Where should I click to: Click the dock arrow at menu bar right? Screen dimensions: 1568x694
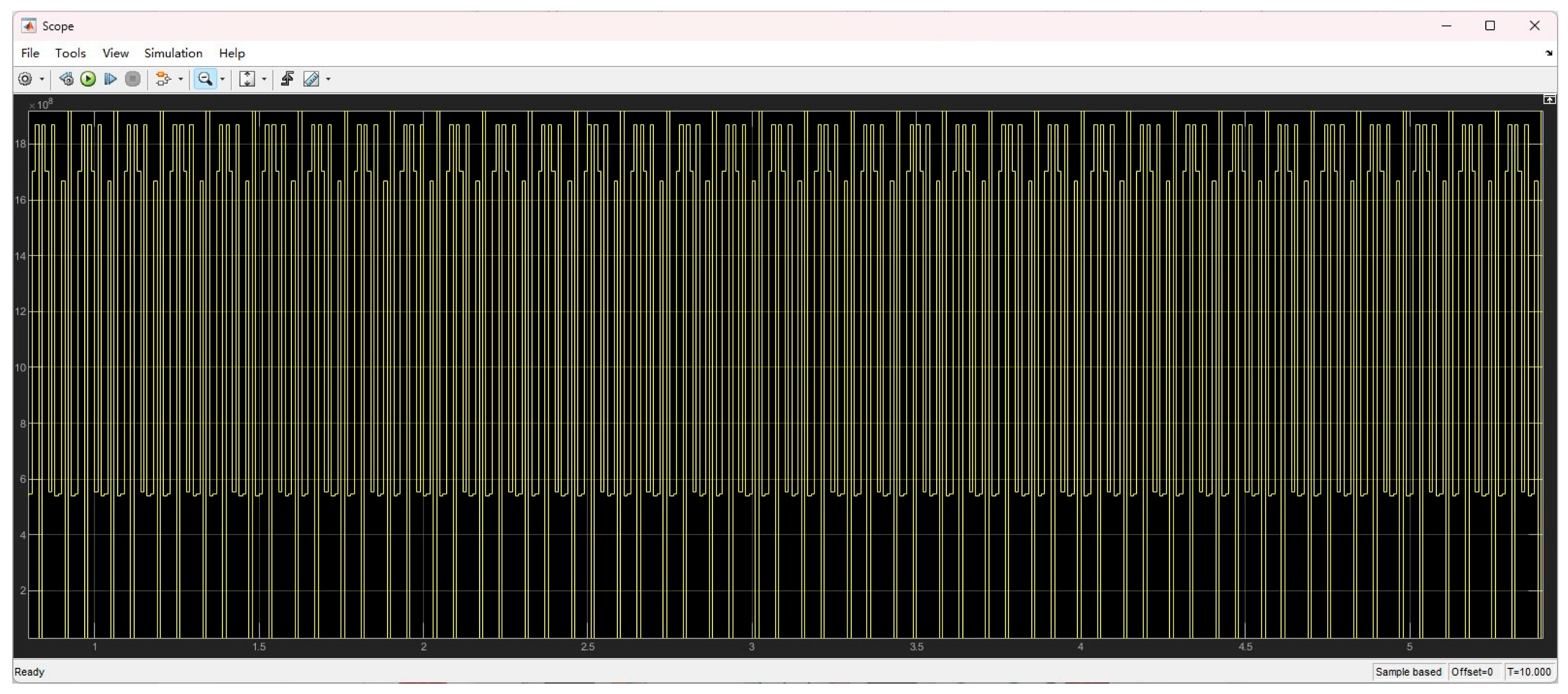1548,53
